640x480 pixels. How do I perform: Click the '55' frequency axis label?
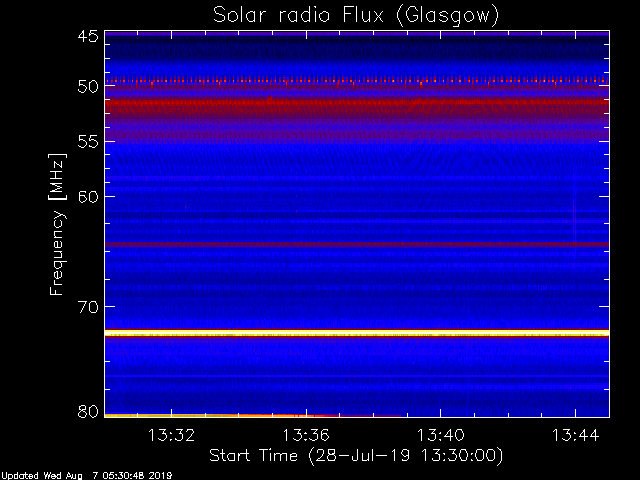click(x=88, y=142)
